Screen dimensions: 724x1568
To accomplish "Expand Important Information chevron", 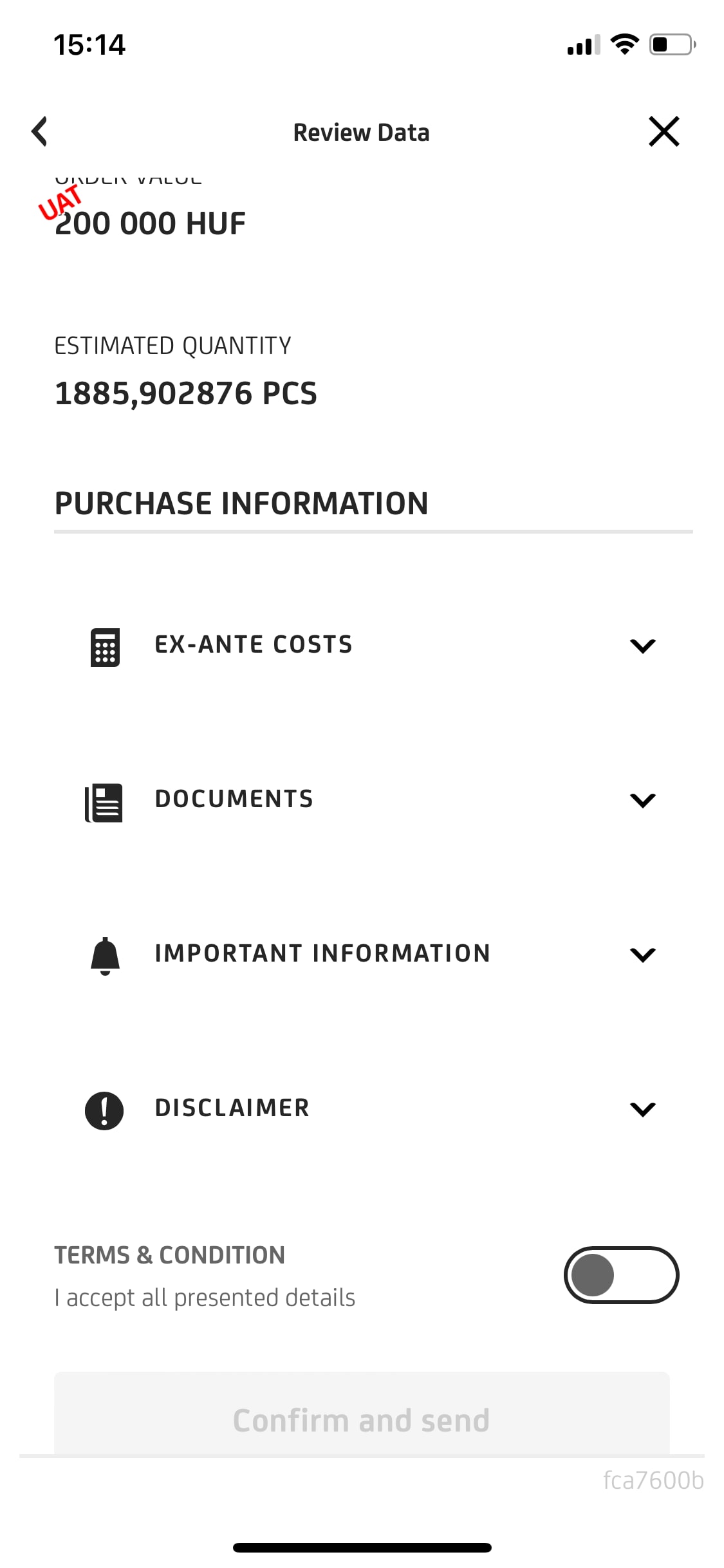I will (642, 955).
